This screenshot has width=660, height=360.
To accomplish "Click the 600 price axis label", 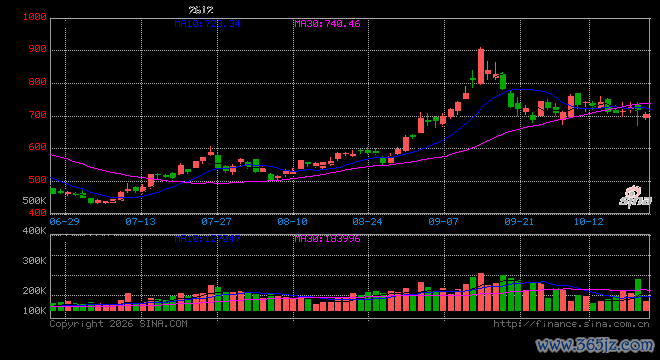I will coord(37,147).
